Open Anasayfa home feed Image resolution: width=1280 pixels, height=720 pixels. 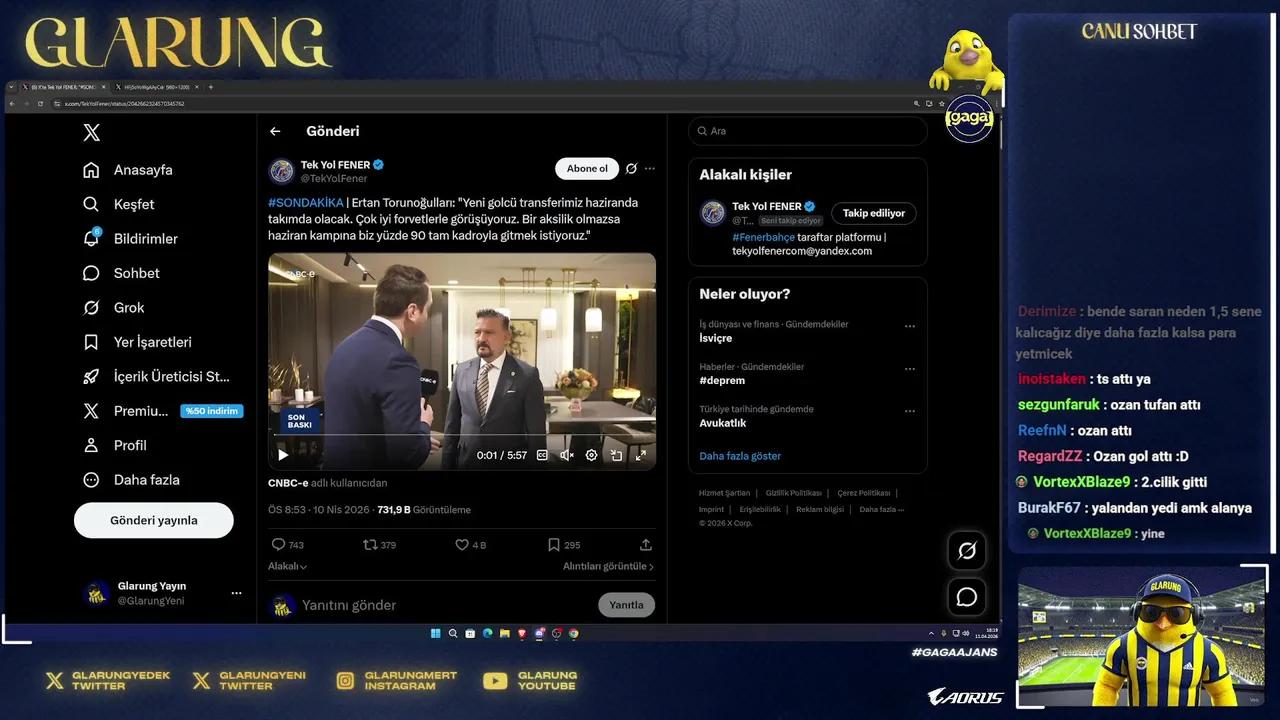tap(129, 170)
